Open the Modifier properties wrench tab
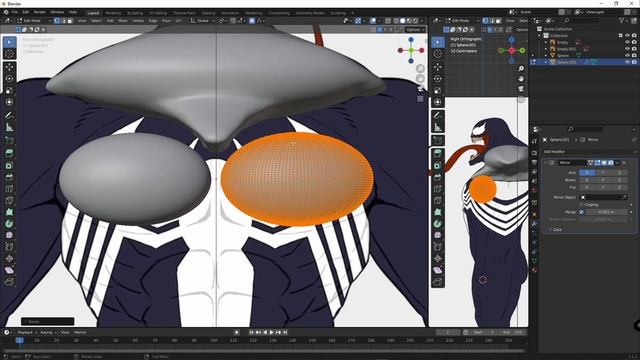 coord(534,224)
